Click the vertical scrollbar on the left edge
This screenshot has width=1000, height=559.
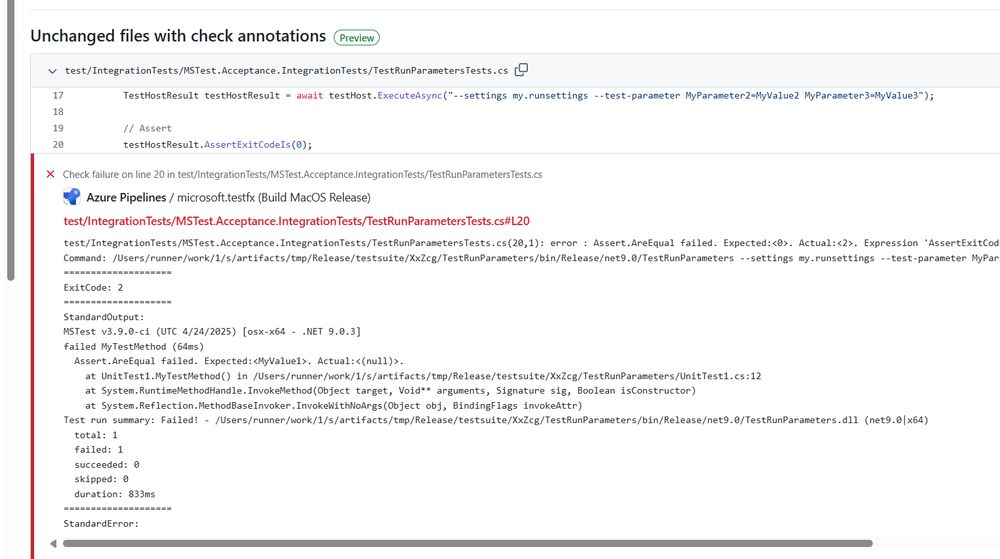(x=10, y=140)
